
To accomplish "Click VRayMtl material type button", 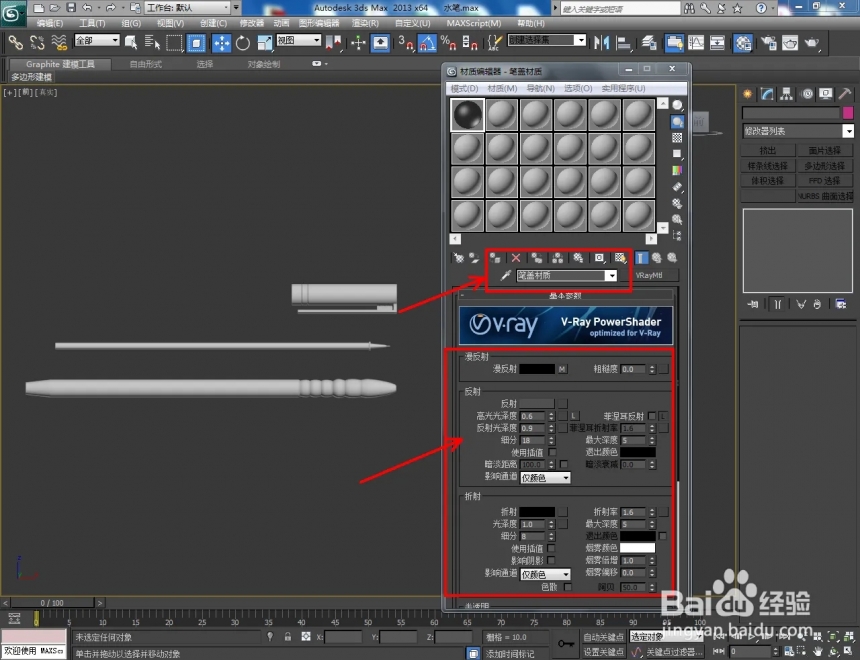I will tap(649, 275).
